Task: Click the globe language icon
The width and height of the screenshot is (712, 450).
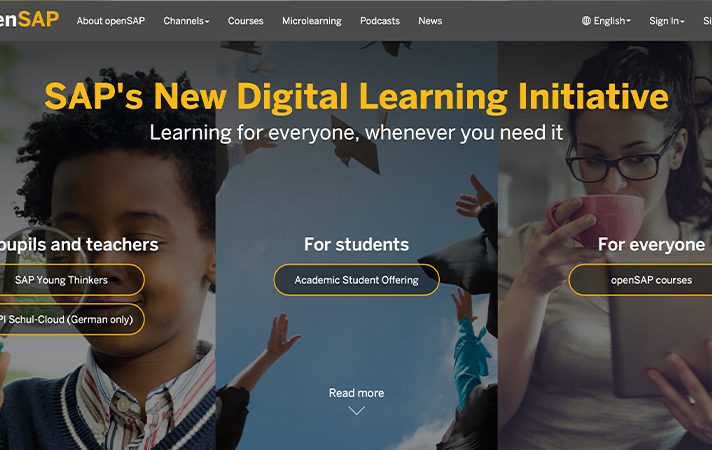Action: click(586, 20)
